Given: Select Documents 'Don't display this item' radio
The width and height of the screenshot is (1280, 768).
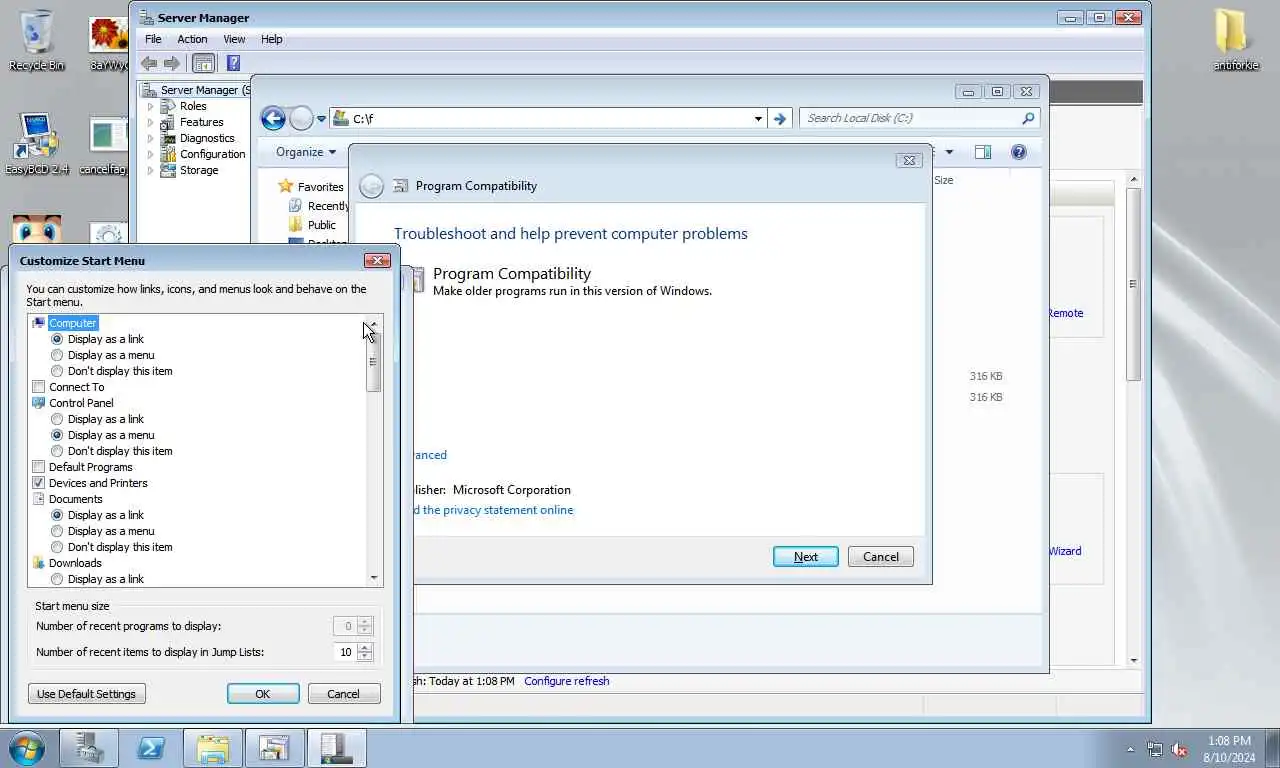Looking at the screenshot, I should [57, 547].
